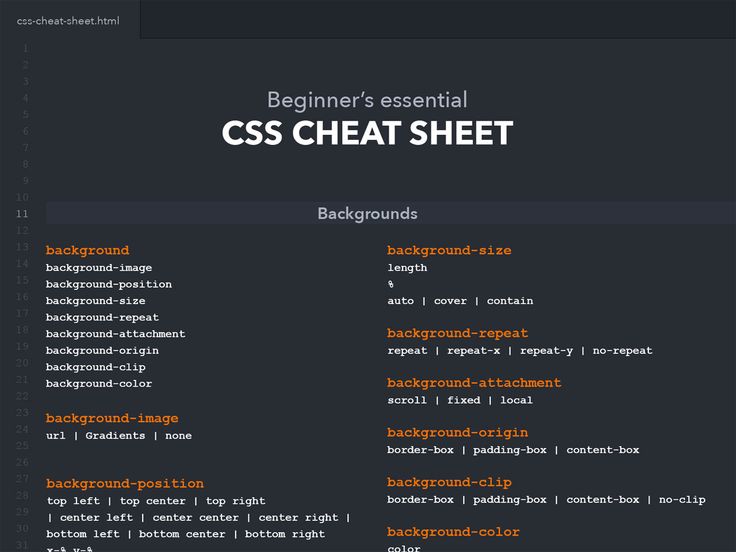Click the no-repeat value
Screen dimensions: 736x552
point(622,351)
